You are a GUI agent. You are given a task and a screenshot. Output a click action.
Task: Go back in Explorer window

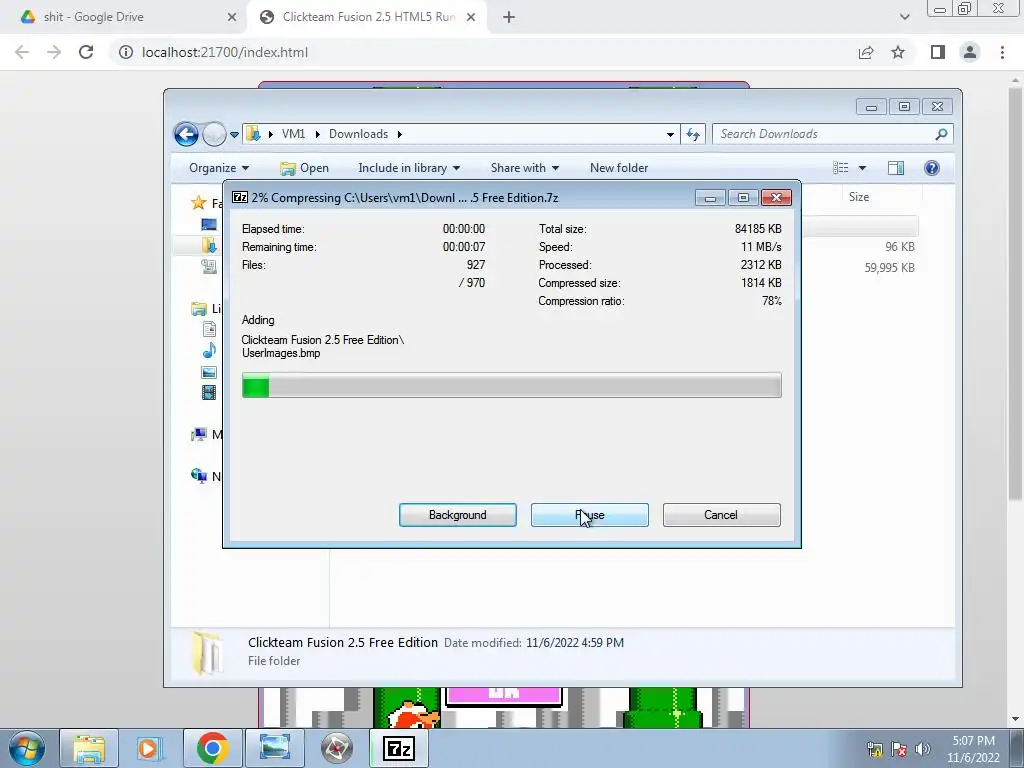186,135
